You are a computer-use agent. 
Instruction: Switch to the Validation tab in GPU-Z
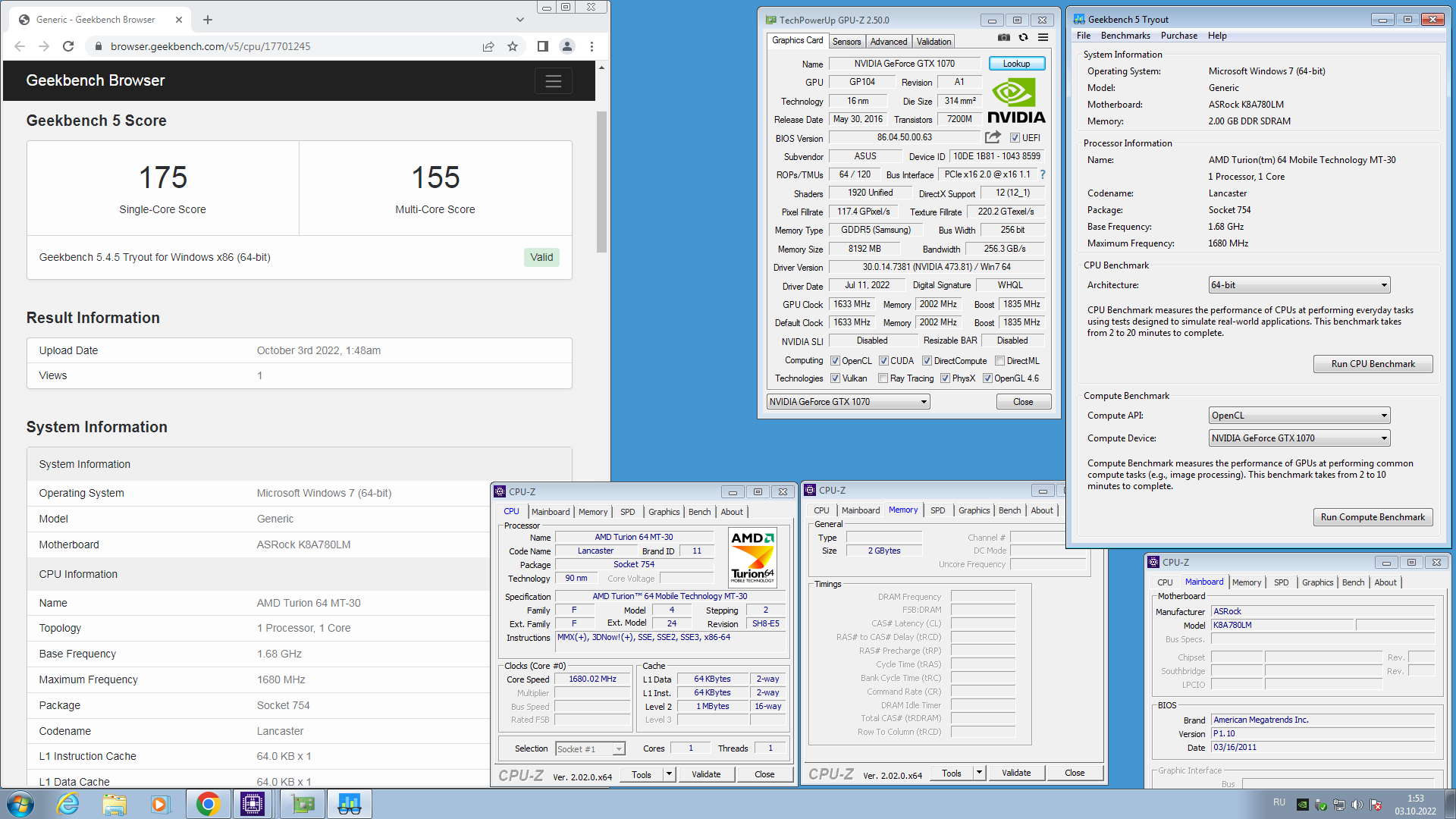coord(934,42)
